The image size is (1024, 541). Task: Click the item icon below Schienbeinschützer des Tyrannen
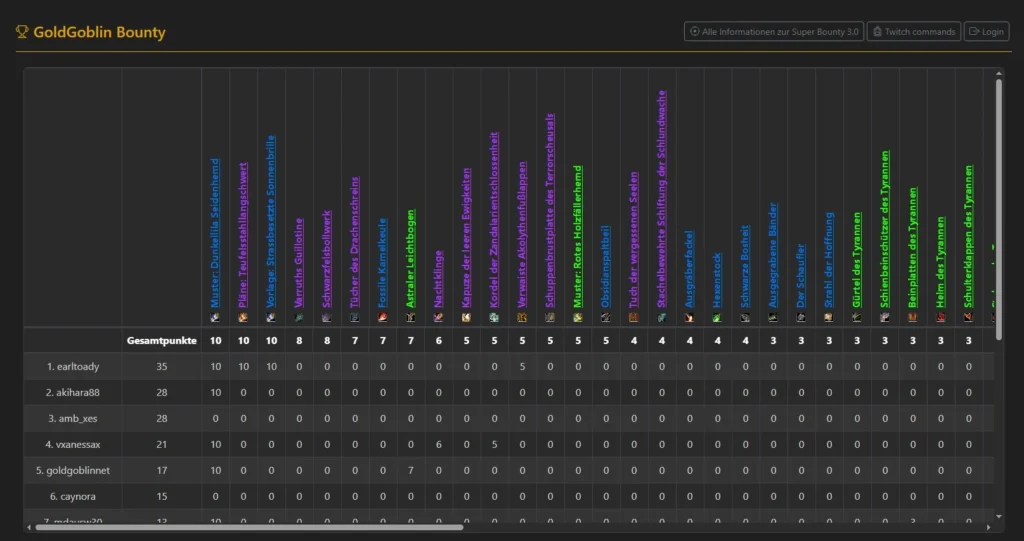pos(884,318)
